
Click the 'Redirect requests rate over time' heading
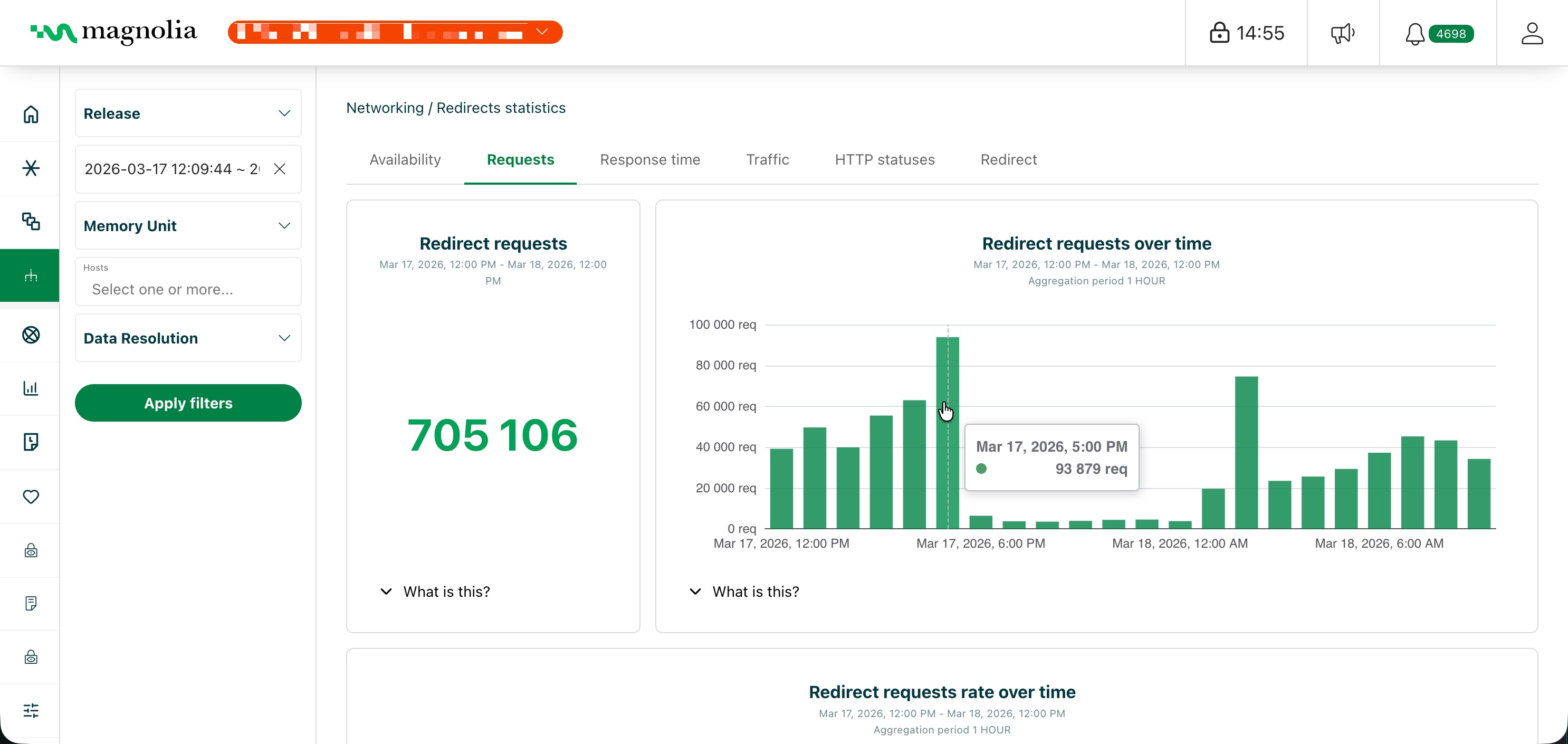pyautogui.click(x=942, y=692)
